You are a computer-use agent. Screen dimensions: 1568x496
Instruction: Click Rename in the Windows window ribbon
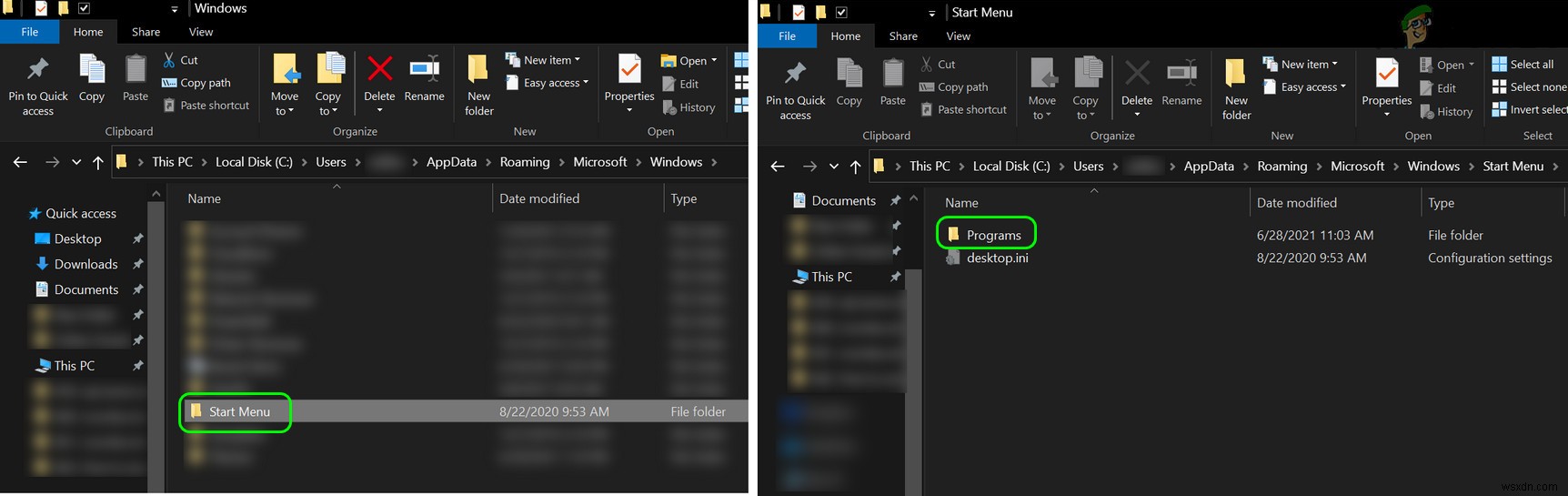click(425, 78)
